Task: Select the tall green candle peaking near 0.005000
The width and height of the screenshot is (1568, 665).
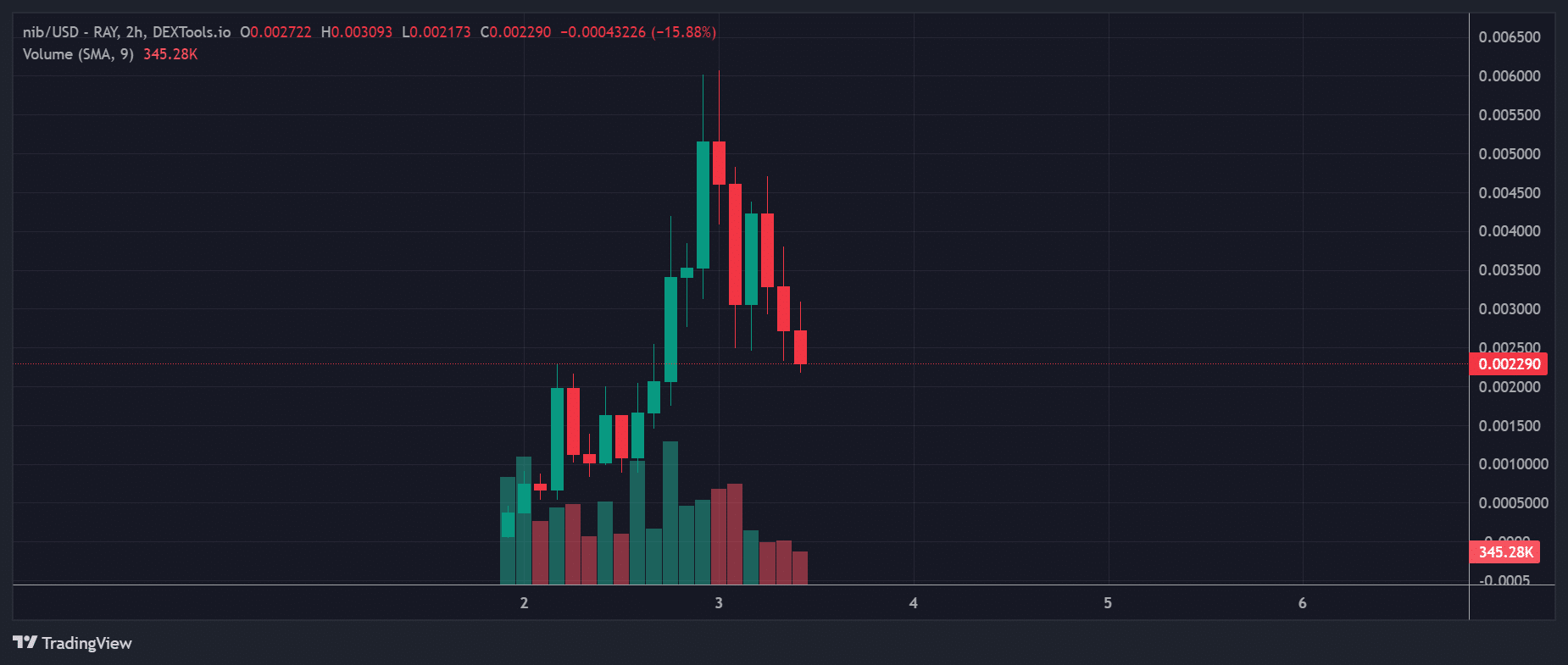Action: pyautogui.click(x=703, y=205)
